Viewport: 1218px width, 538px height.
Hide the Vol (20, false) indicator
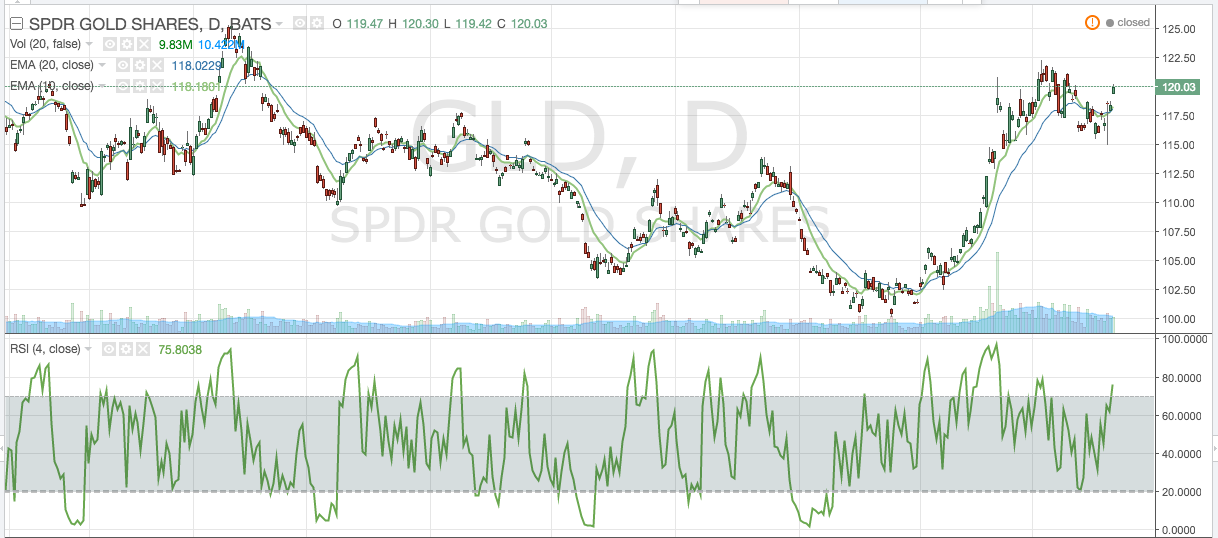click(109, 44)
